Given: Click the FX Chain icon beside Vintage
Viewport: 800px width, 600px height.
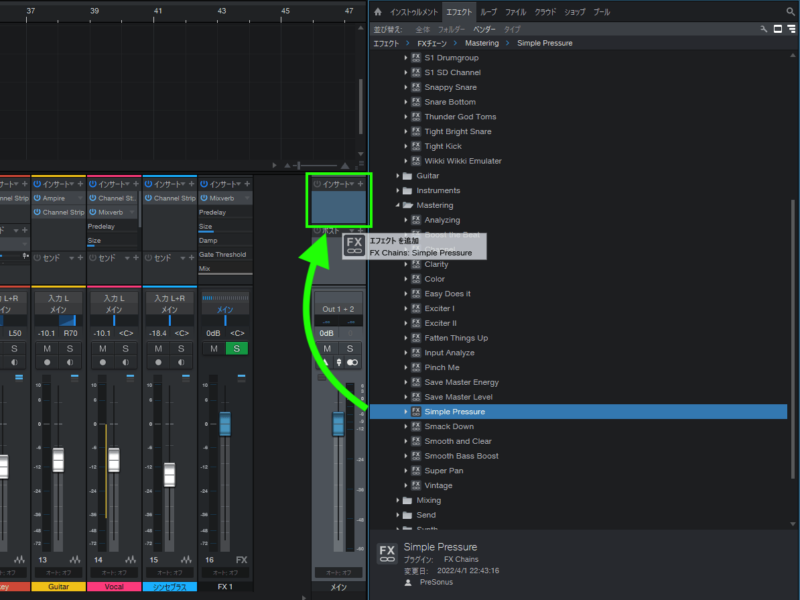Looking at the screenshot, I should click(416, 485).
